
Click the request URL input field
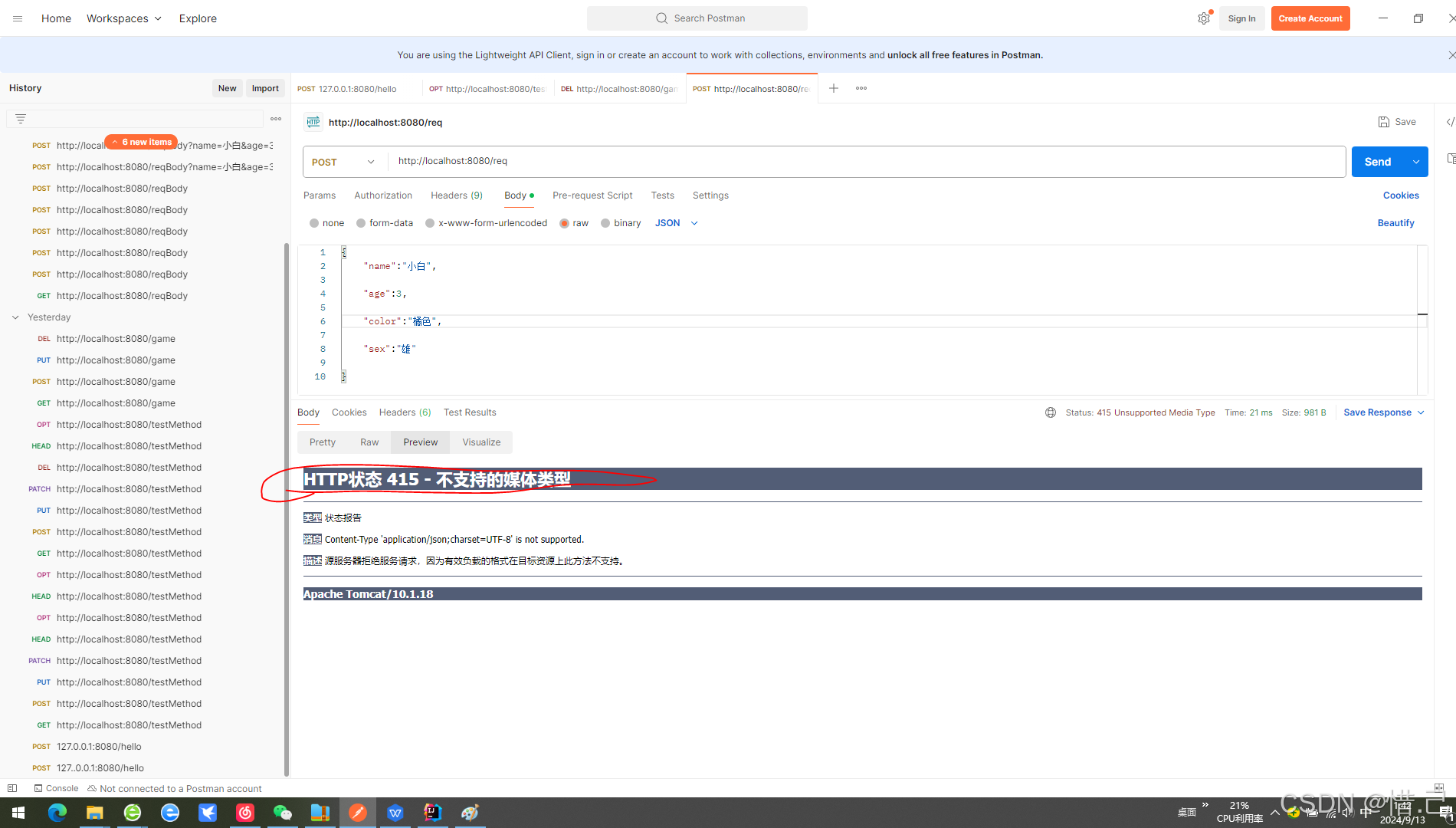click(x=866, y=162)
